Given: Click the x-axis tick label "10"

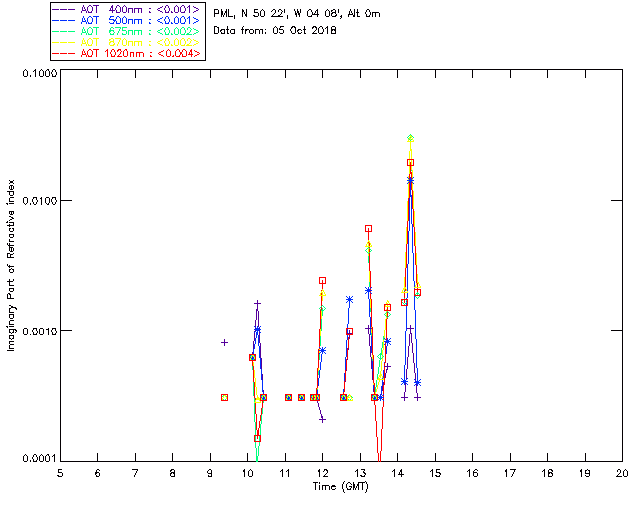Looking at the screenshot, I should point(247,474).
